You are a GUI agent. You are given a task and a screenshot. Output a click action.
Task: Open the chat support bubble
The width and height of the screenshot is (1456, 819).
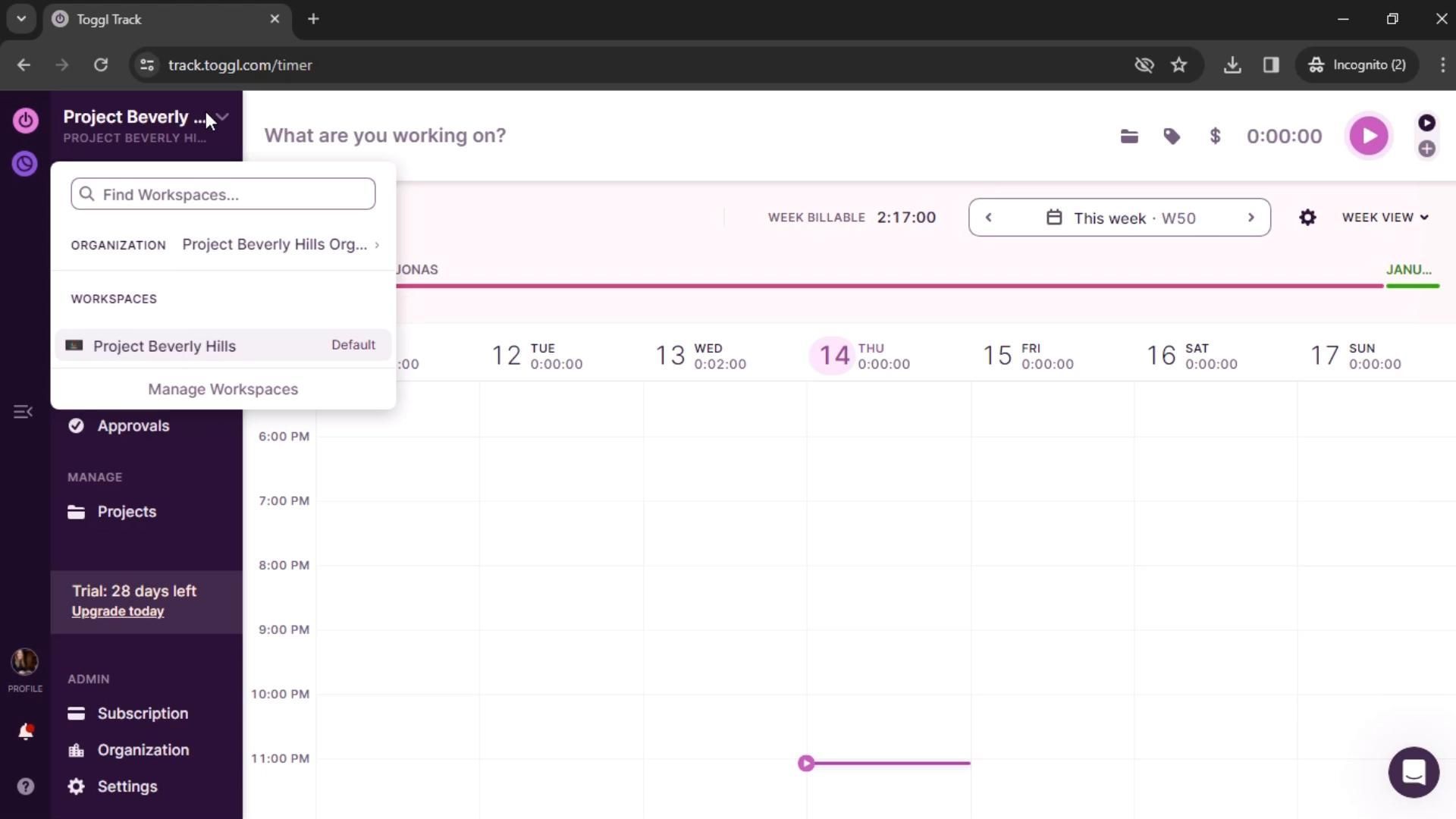(1414, 773)
